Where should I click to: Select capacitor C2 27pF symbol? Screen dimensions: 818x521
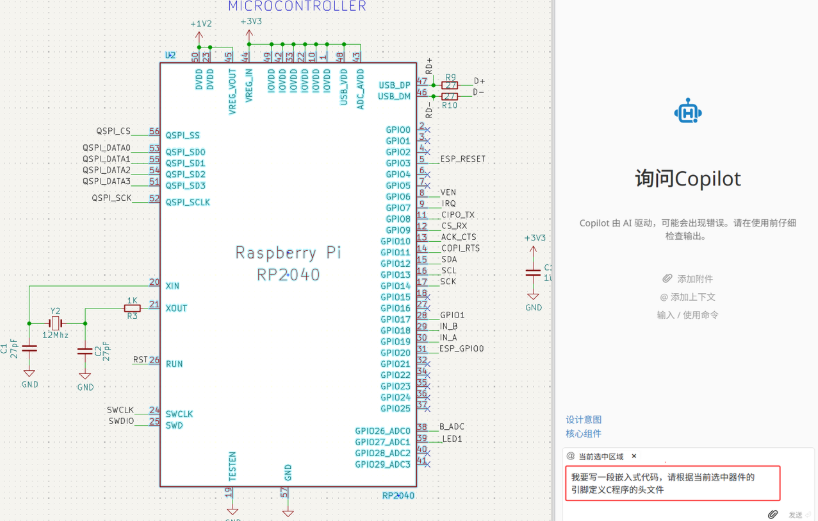tap(85, 351)
